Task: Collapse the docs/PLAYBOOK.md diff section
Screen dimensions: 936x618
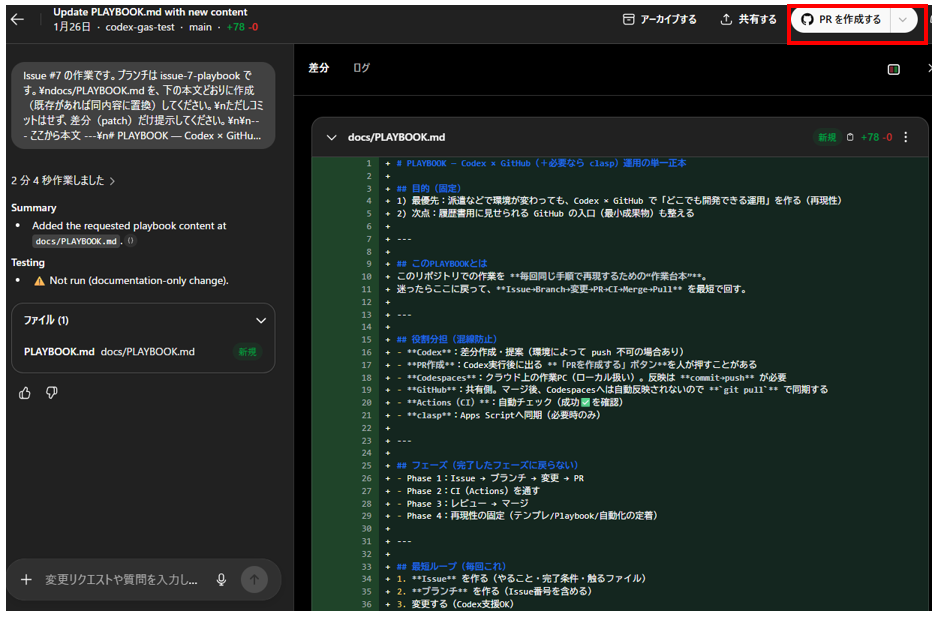Action: point(331,137)
